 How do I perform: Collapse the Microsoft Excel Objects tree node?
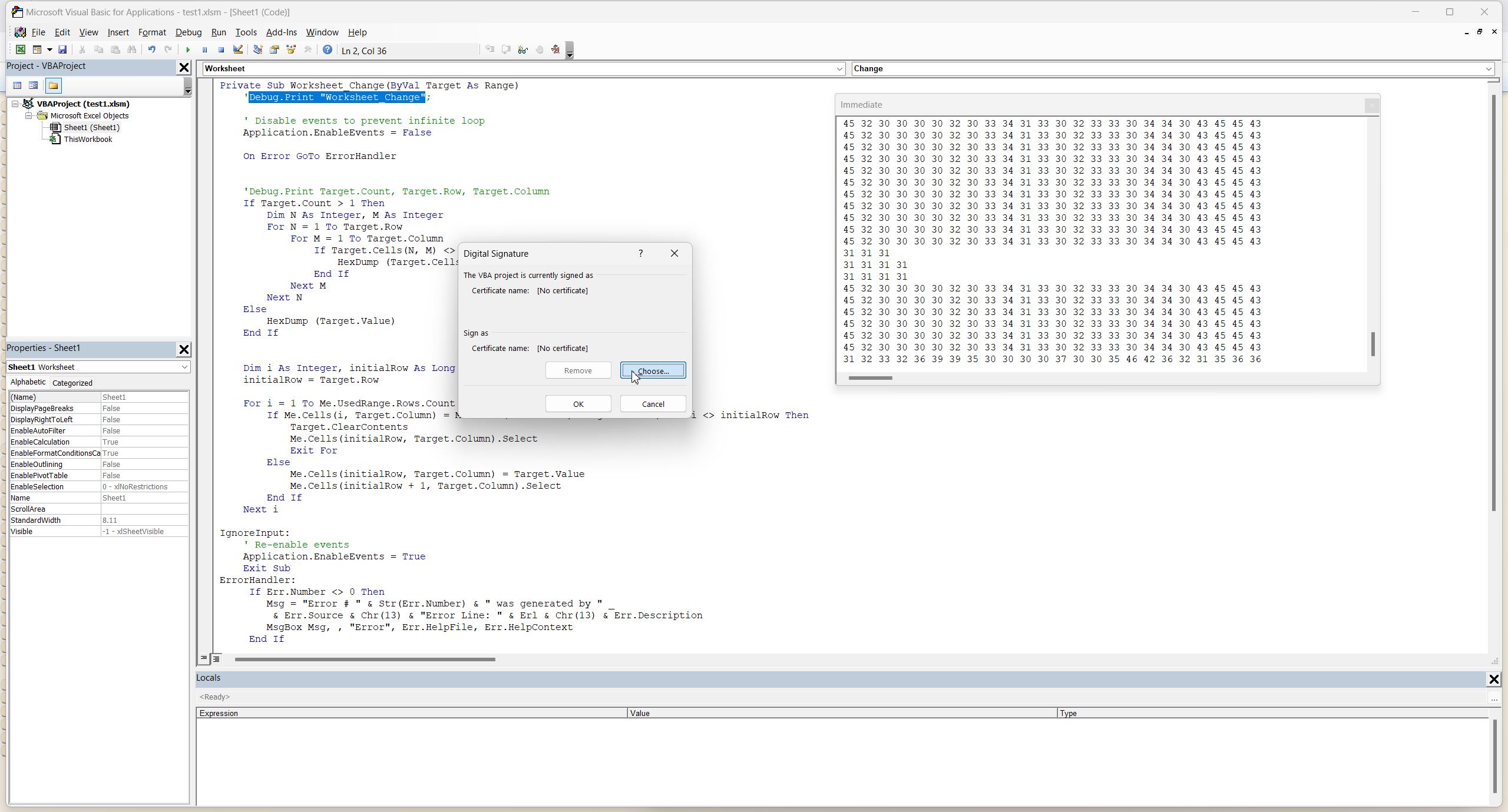28,116
